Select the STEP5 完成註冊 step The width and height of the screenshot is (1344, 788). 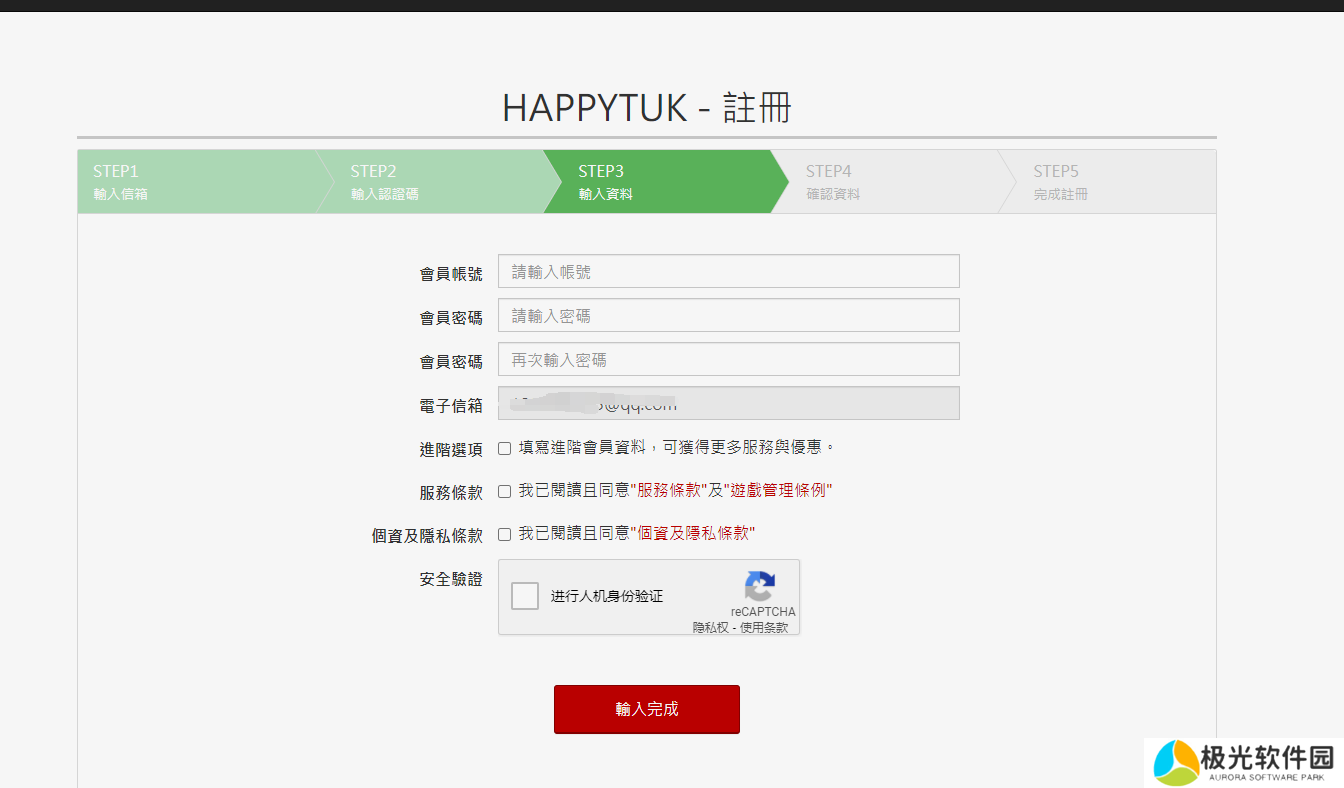tap(1105, 182)
